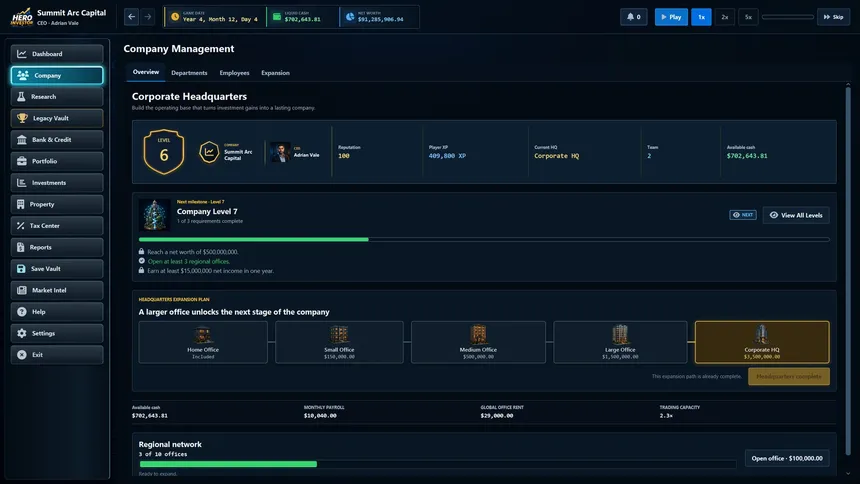The image size is (860, 484).
Task: Set game speed to 1x
Action: pos(701,17)
